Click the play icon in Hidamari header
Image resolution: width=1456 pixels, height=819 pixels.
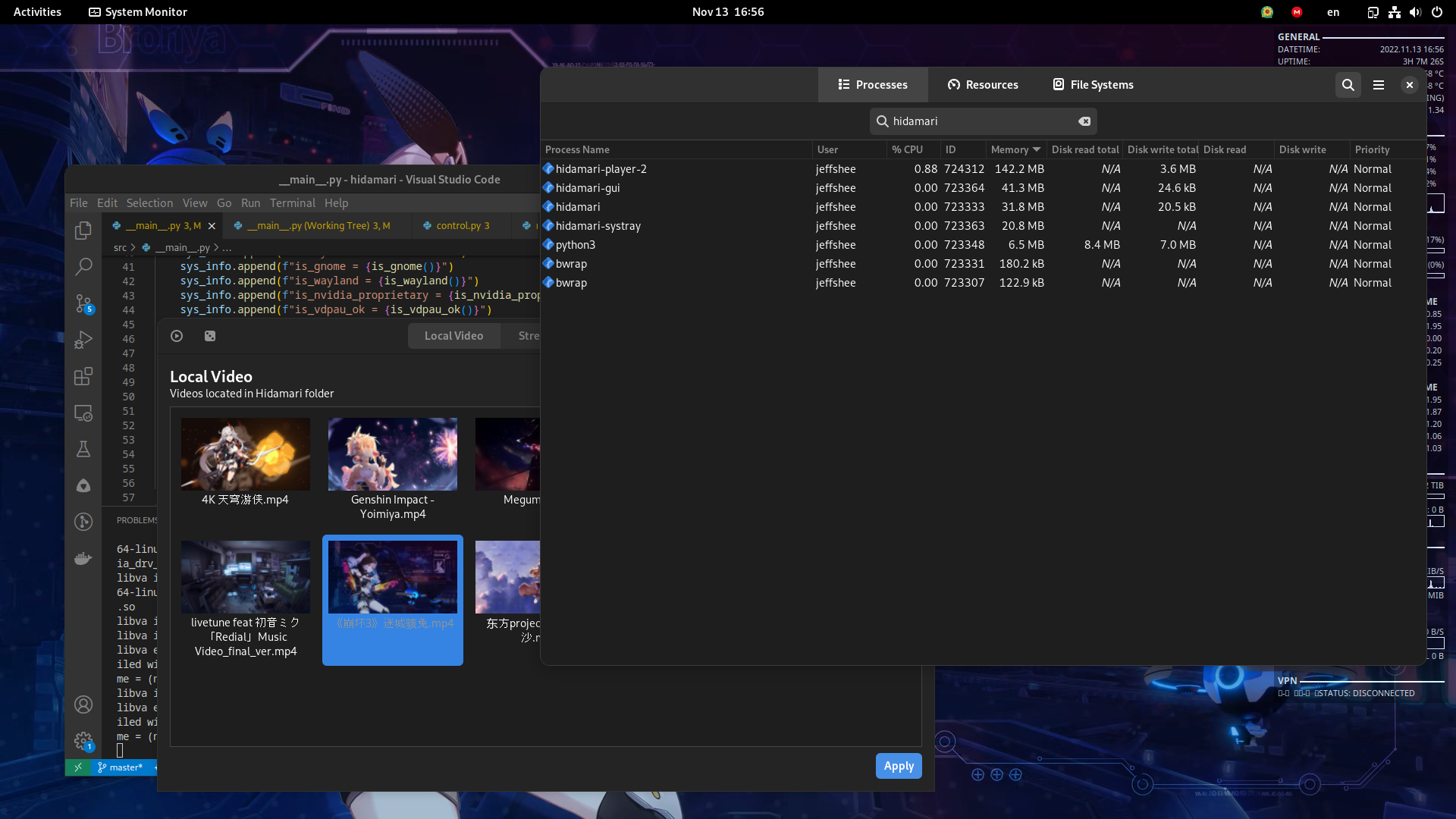coord(177,336)
